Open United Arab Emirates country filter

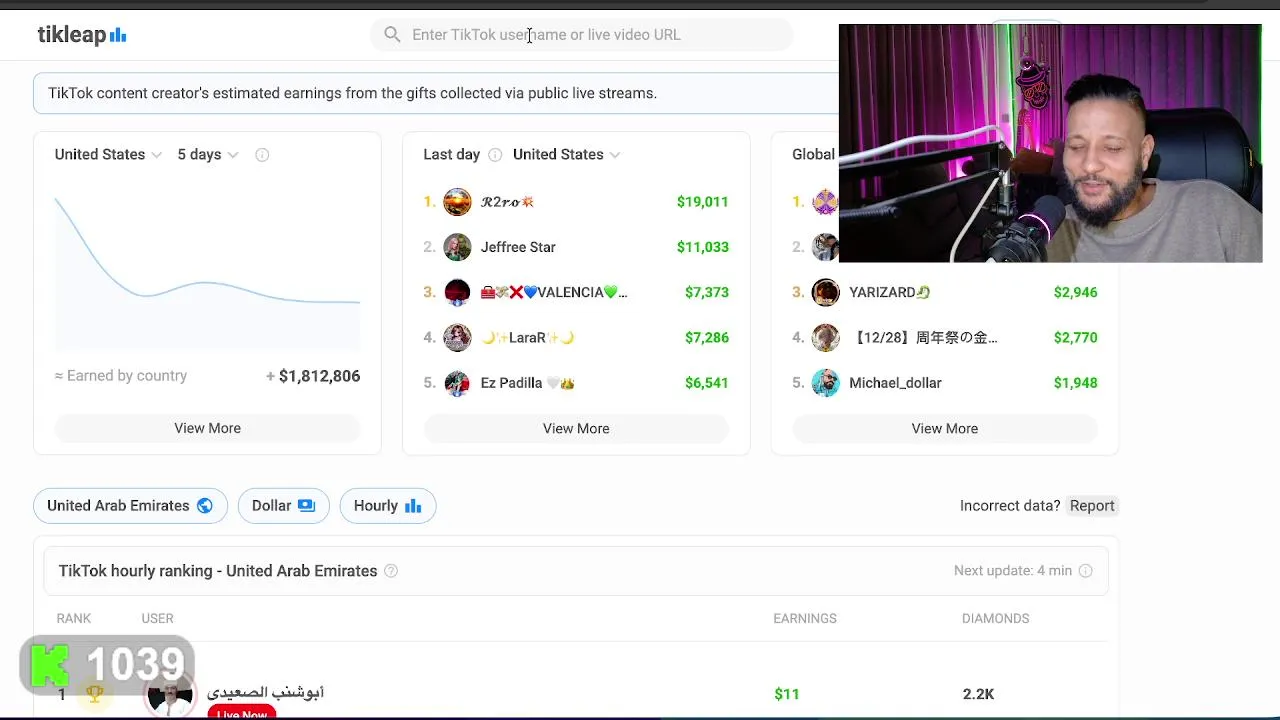point(130,506)
